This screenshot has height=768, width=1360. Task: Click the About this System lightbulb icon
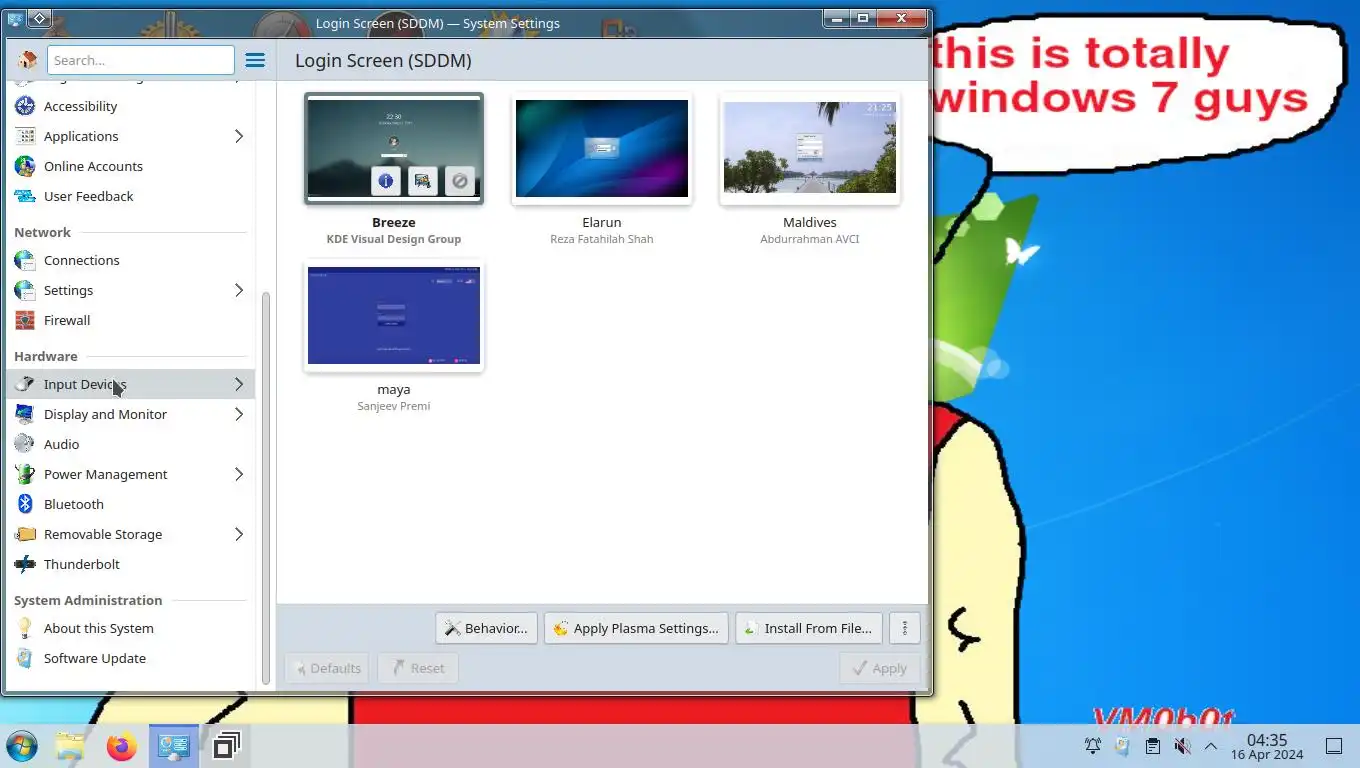click(25, 628)
